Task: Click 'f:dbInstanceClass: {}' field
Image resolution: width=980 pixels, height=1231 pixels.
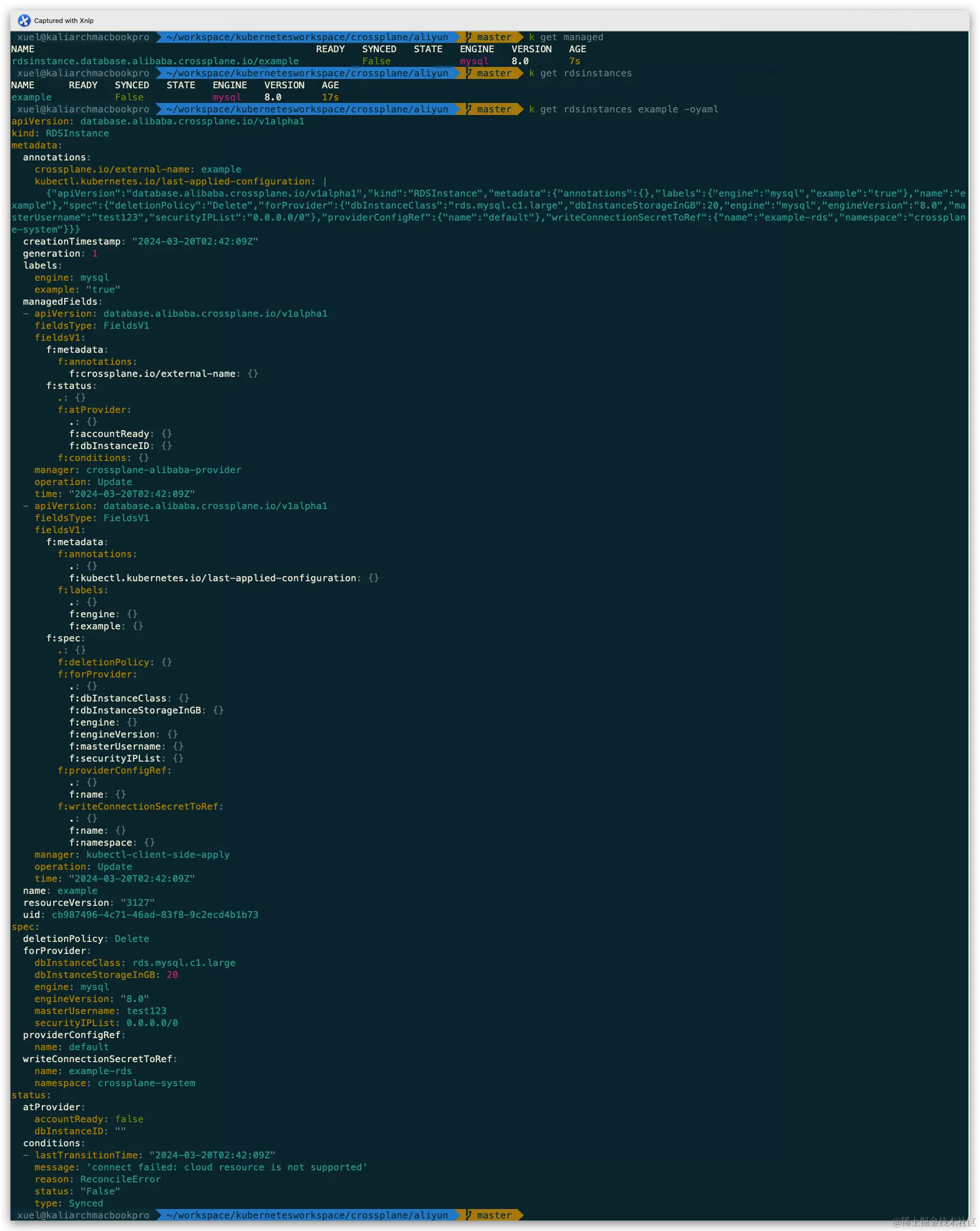Action: (x=129, y=698)
